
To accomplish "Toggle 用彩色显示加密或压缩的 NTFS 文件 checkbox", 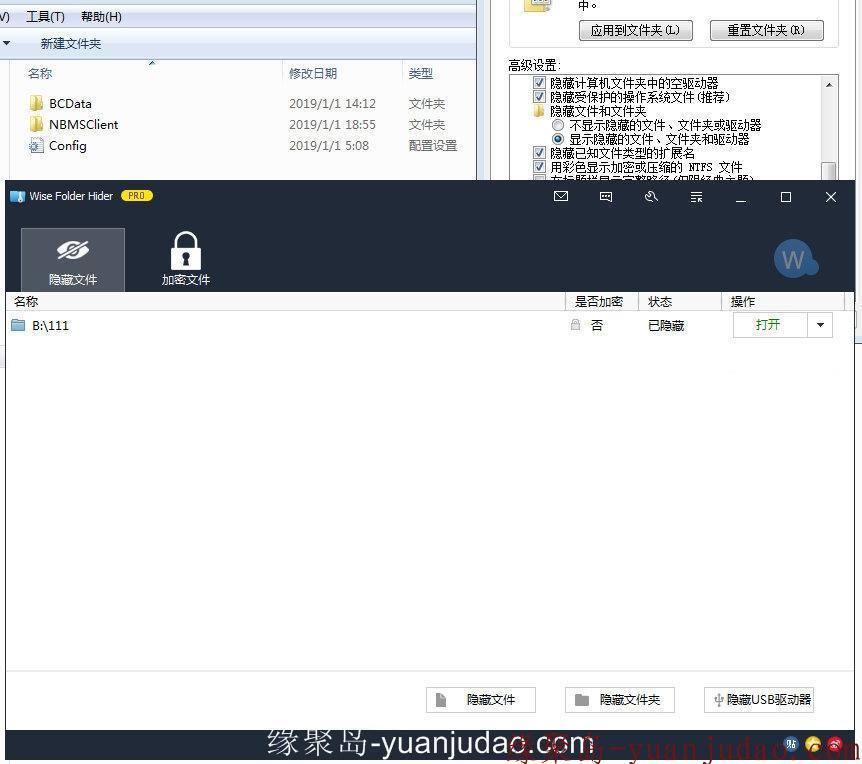I will [x=539, y=167].
